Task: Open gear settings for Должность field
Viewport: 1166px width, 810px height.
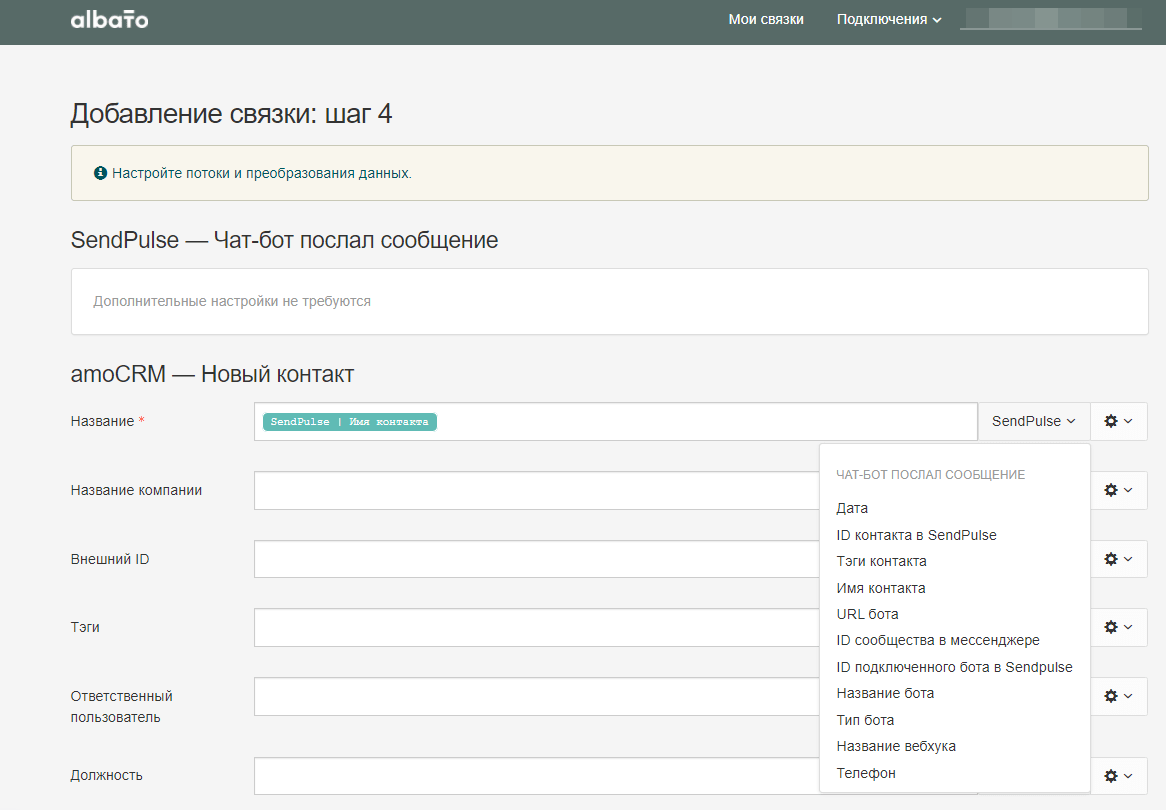Action: click(1118, 776)
